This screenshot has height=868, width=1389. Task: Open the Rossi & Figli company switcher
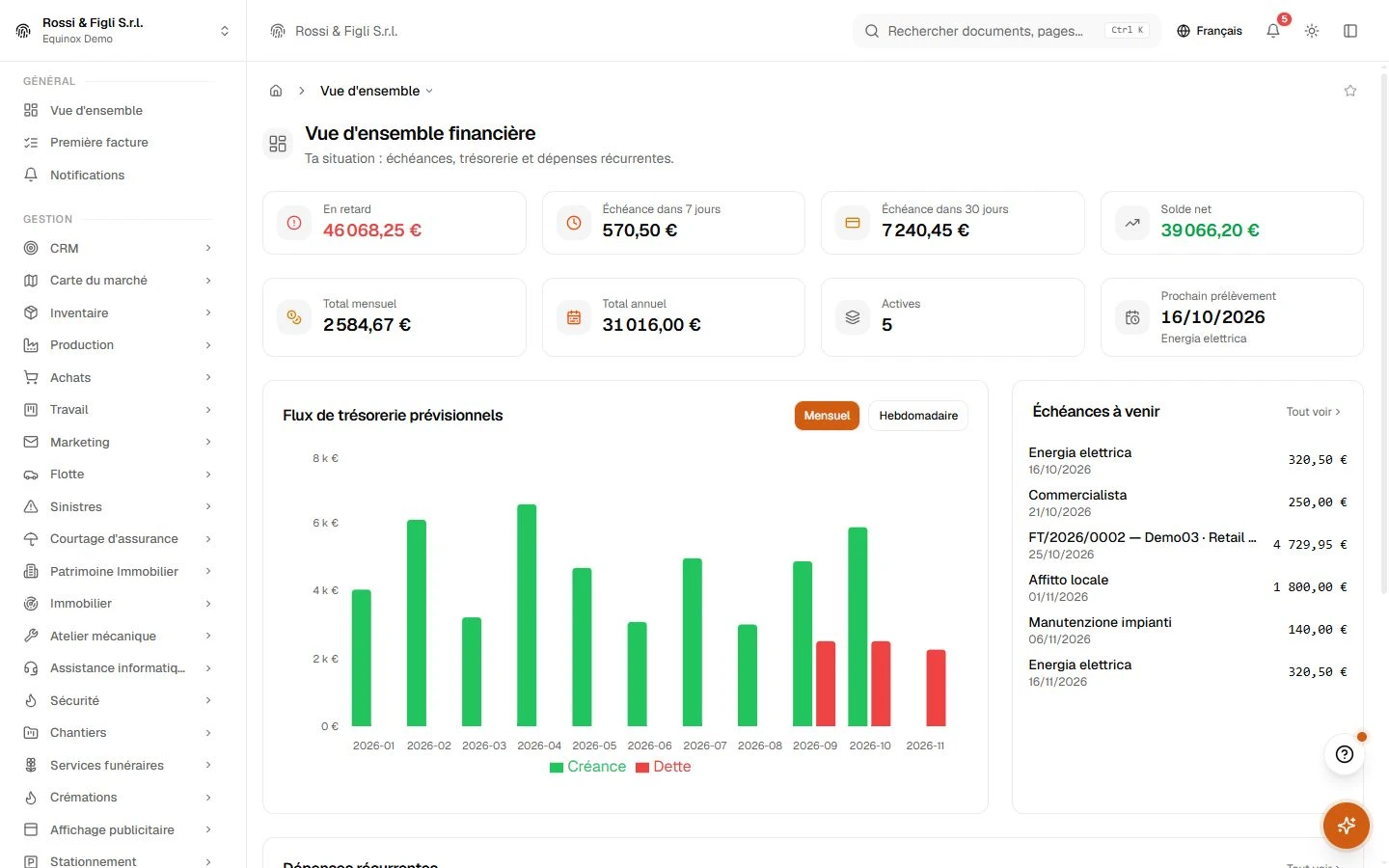(x=123, y=31)
